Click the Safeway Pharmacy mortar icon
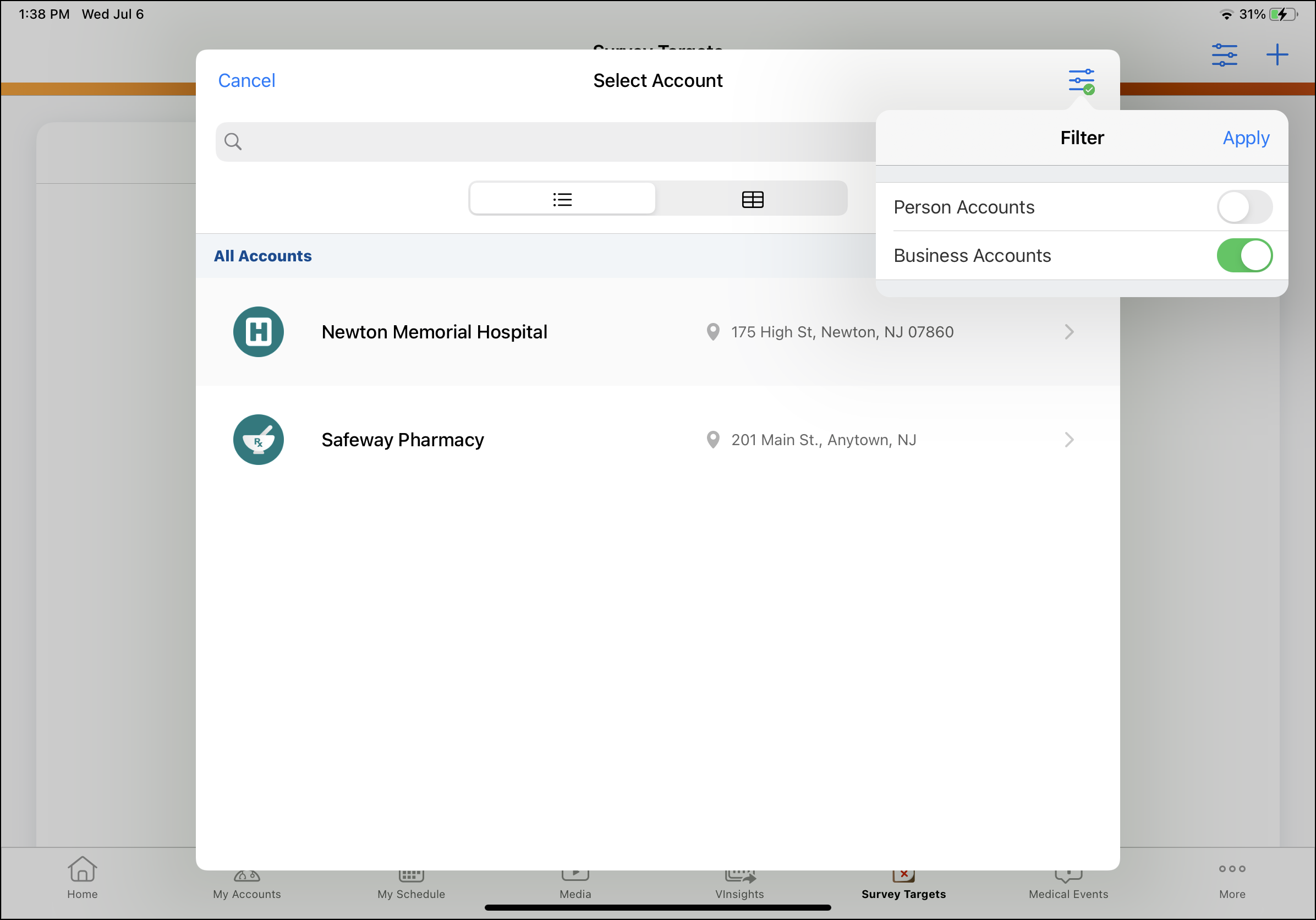 click(259, 440)
